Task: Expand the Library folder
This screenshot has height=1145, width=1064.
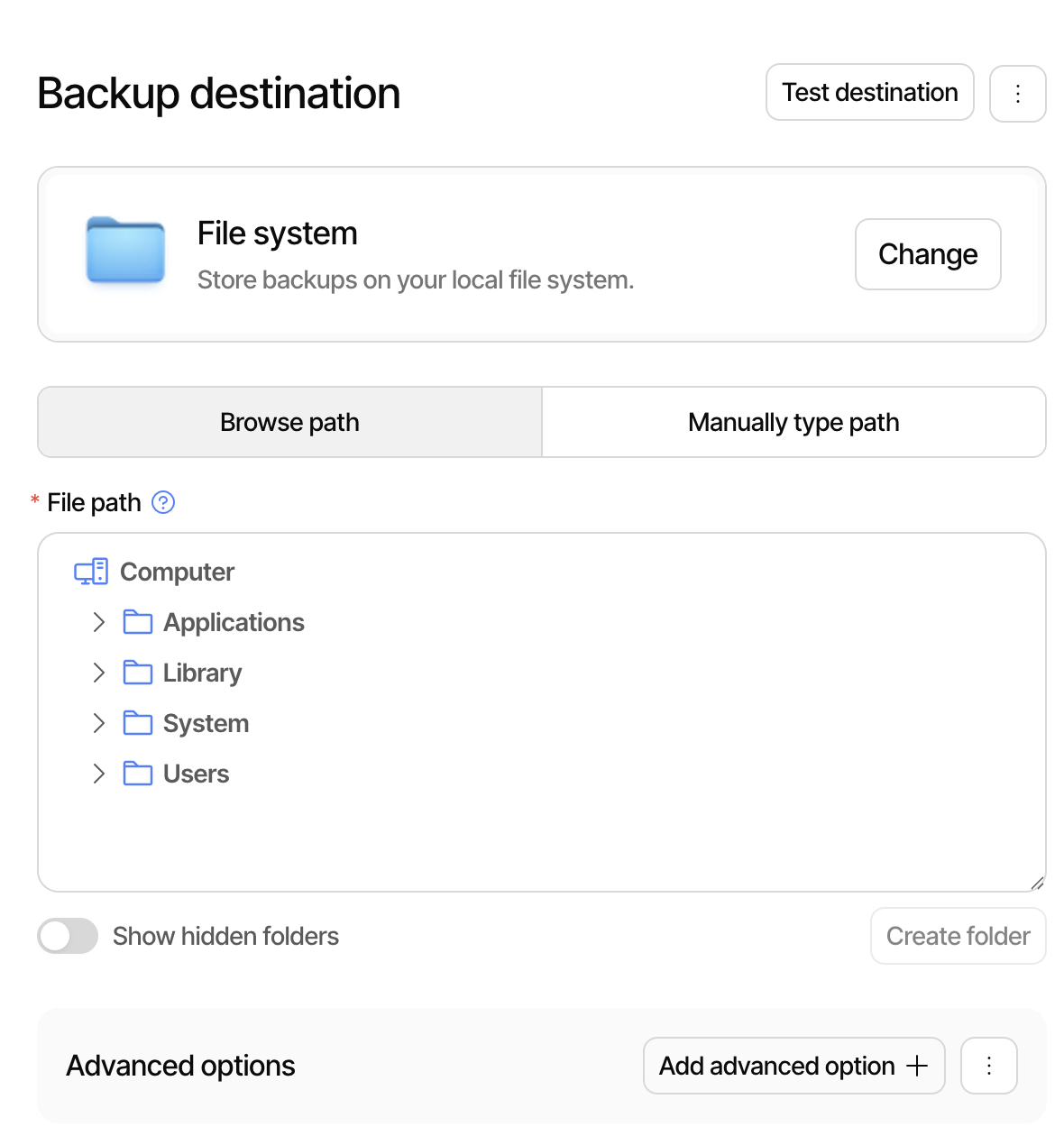Action: pyautogui.click(x=97, y=673)
